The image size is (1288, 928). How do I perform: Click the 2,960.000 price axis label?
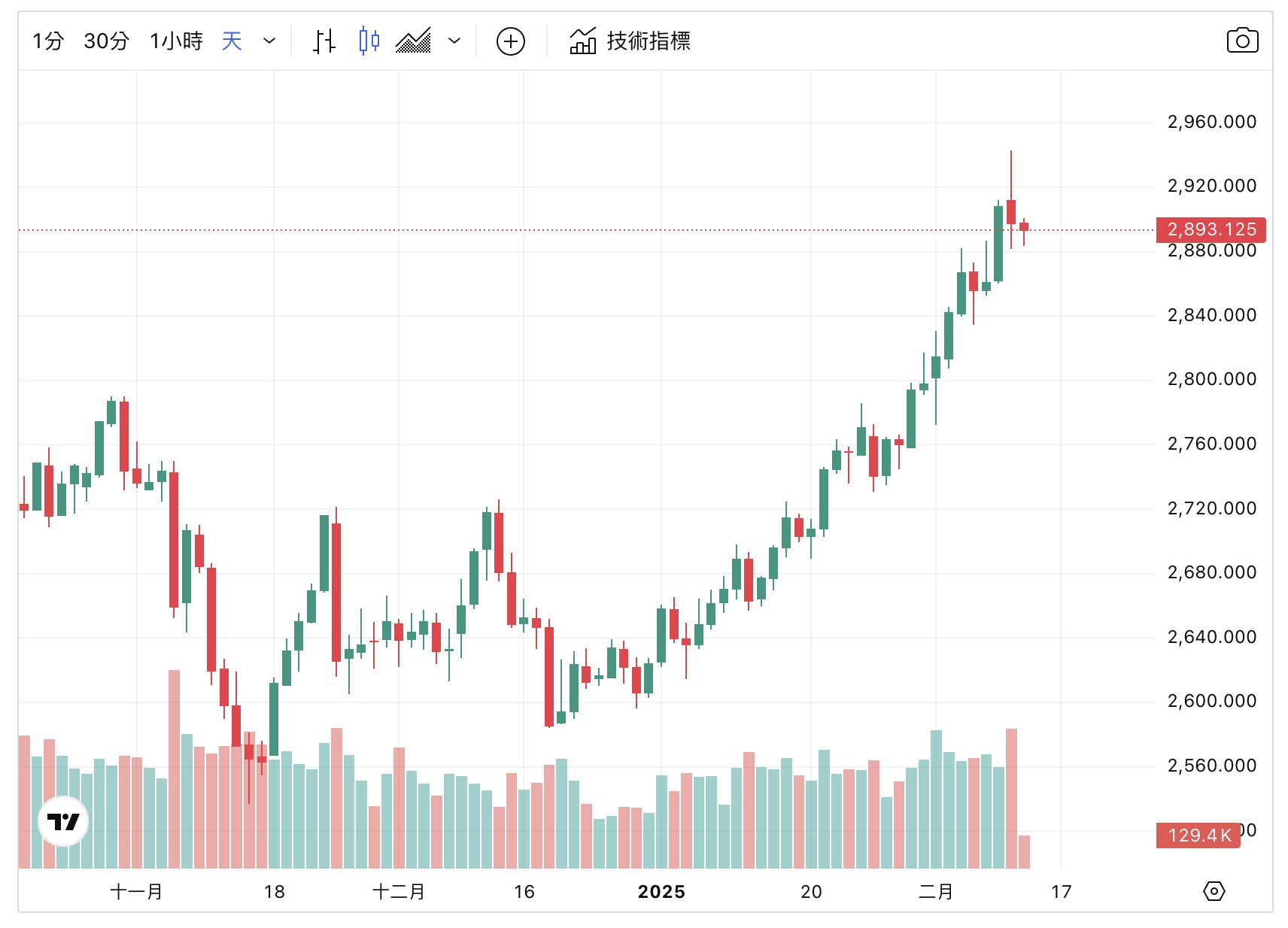pos(1211,122)
